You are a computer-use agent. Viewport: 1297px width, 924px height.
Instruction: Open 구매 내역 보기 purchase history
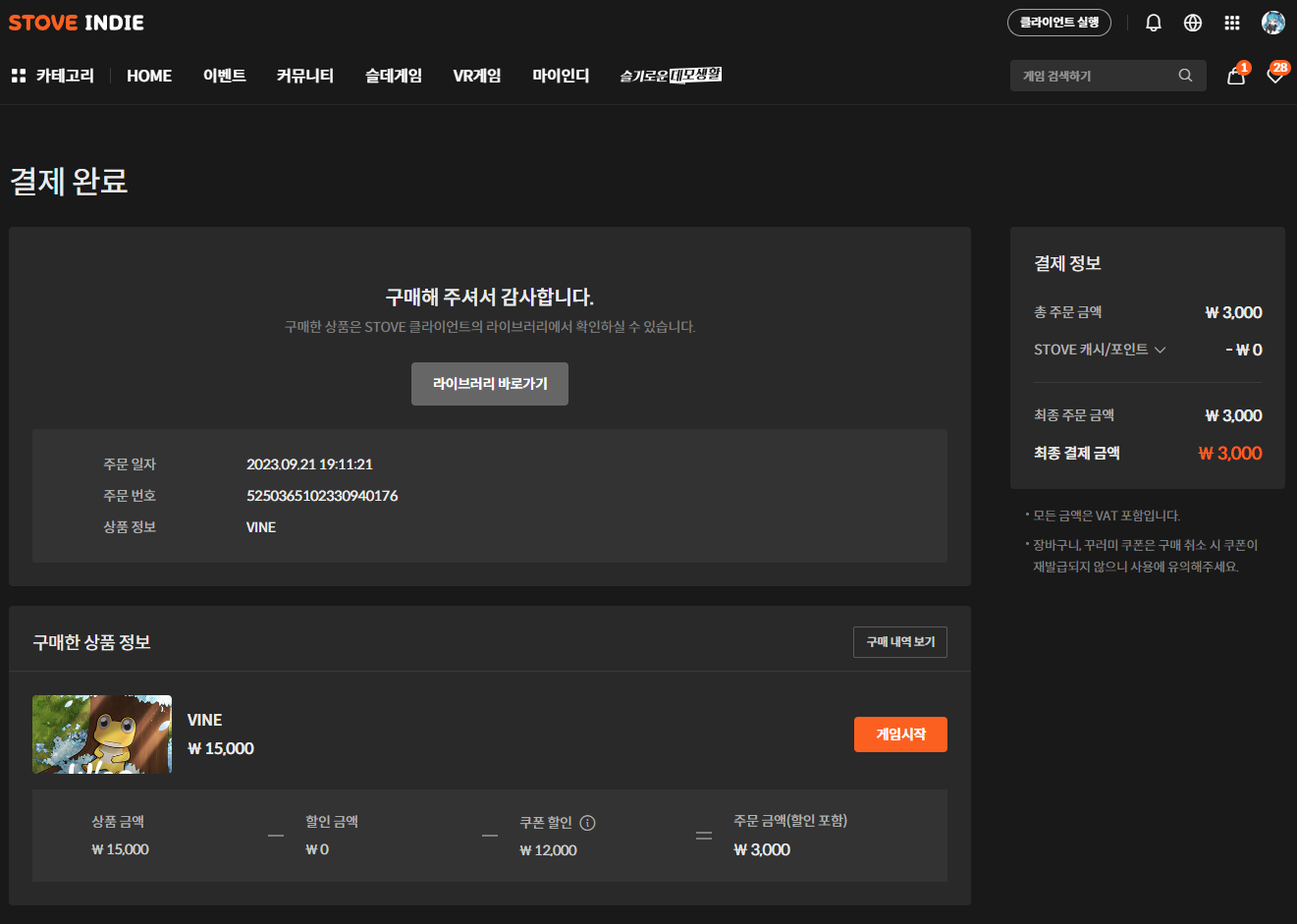pyautogui.click(x=899, y=642)
